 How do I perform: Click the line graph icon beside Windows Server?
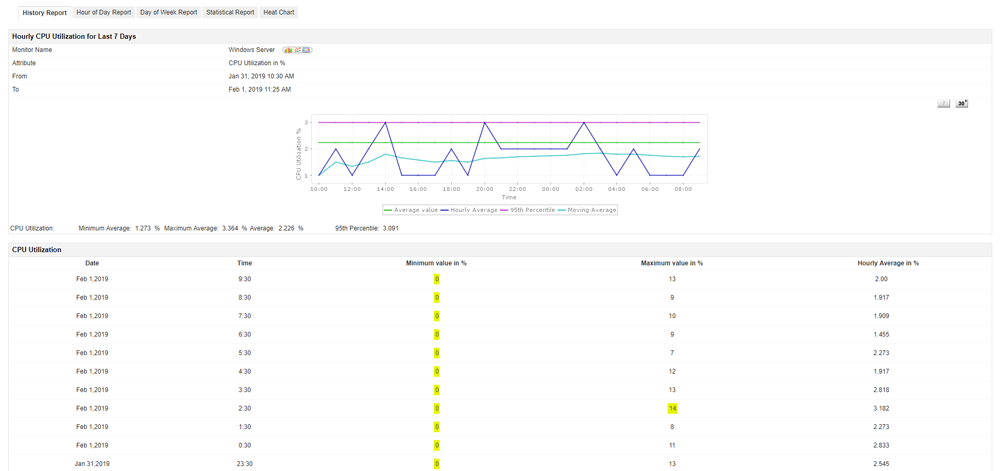(297, 50)
